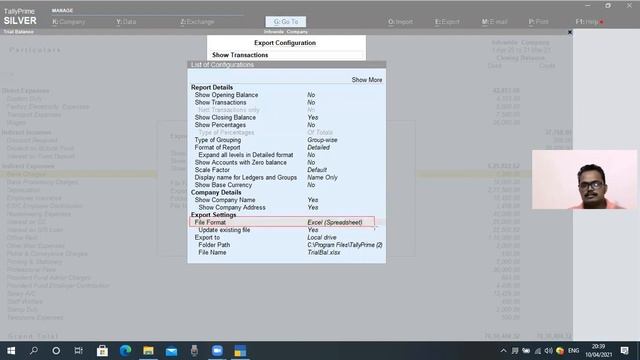Edit the File Name TrialBal.xlsx
This screenshot has width=640, height=360.
click(287, 253)
